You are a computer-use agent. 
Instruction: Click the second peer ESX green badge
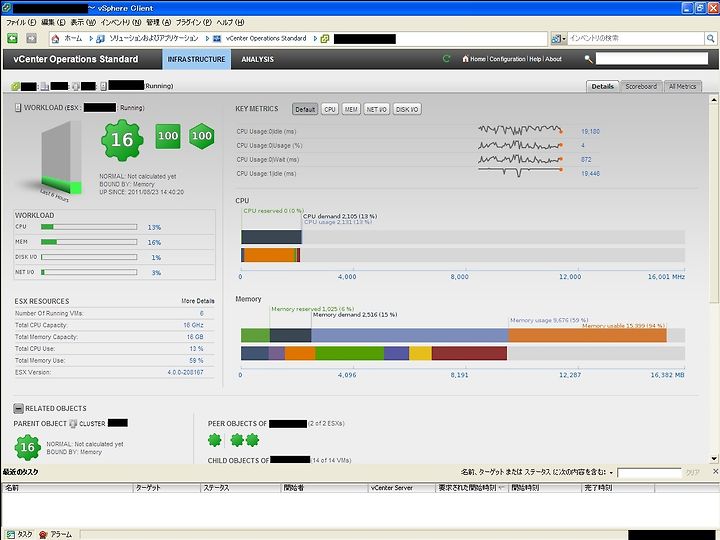237,440
